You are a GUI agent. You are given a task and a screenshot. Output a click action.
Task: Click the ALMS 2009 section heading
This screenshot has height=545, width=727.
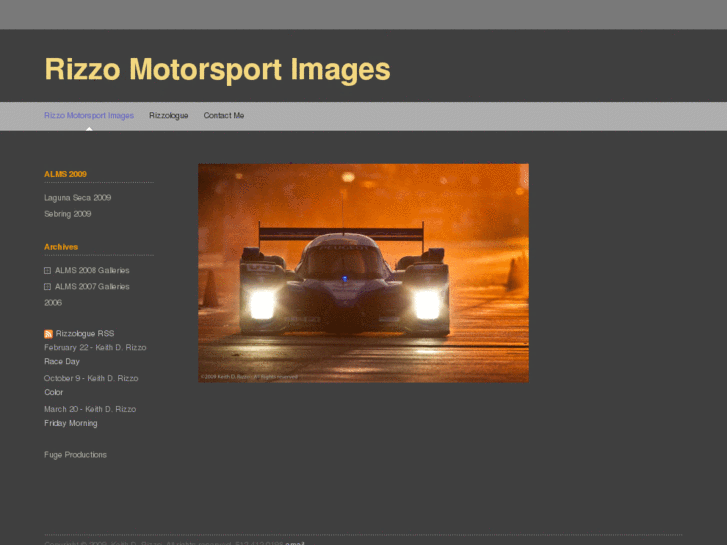pos(65,174)
